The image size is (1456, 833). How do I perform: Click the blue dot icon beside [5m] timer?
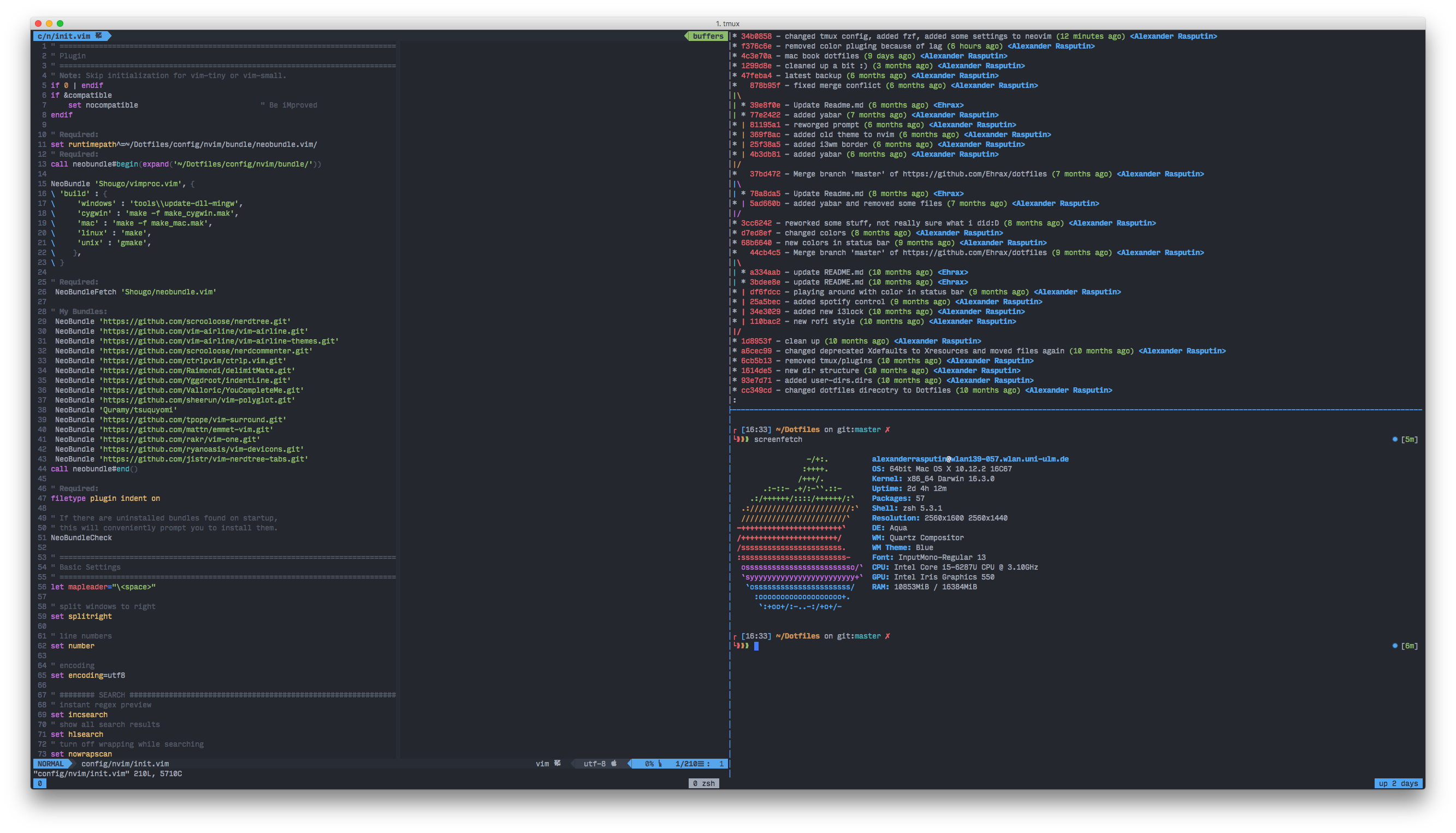[x=1394, y=439]
